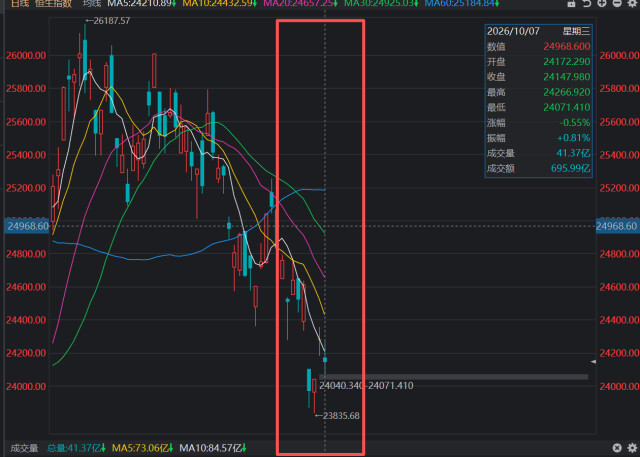This screenshot has height=457, width=640.
Task: Click the volume MA10:84.57亿 value
Action: (x=213, y=448)
